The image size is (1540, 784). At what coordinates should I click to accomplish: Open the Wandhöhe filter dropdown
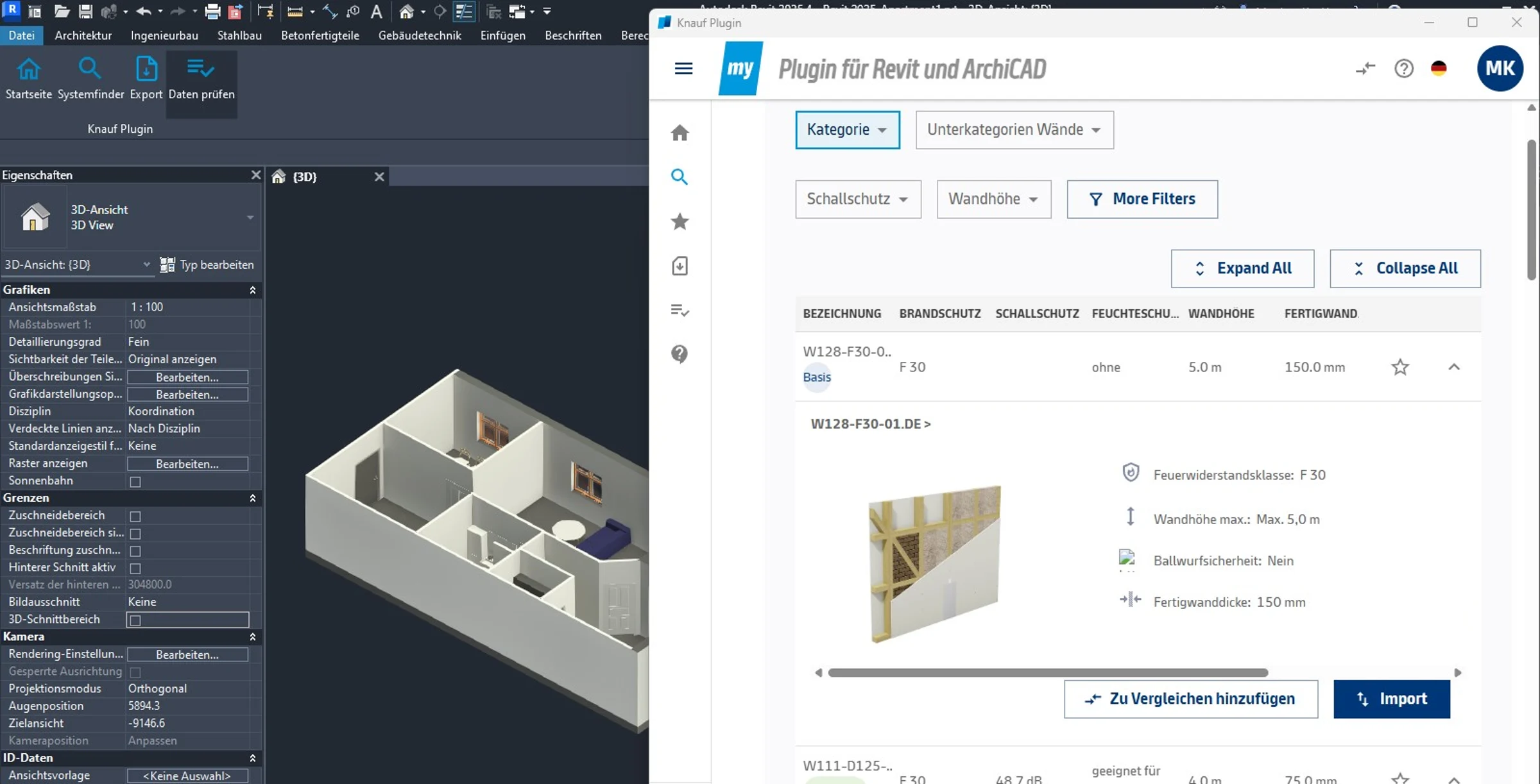[x=994, y=199]
